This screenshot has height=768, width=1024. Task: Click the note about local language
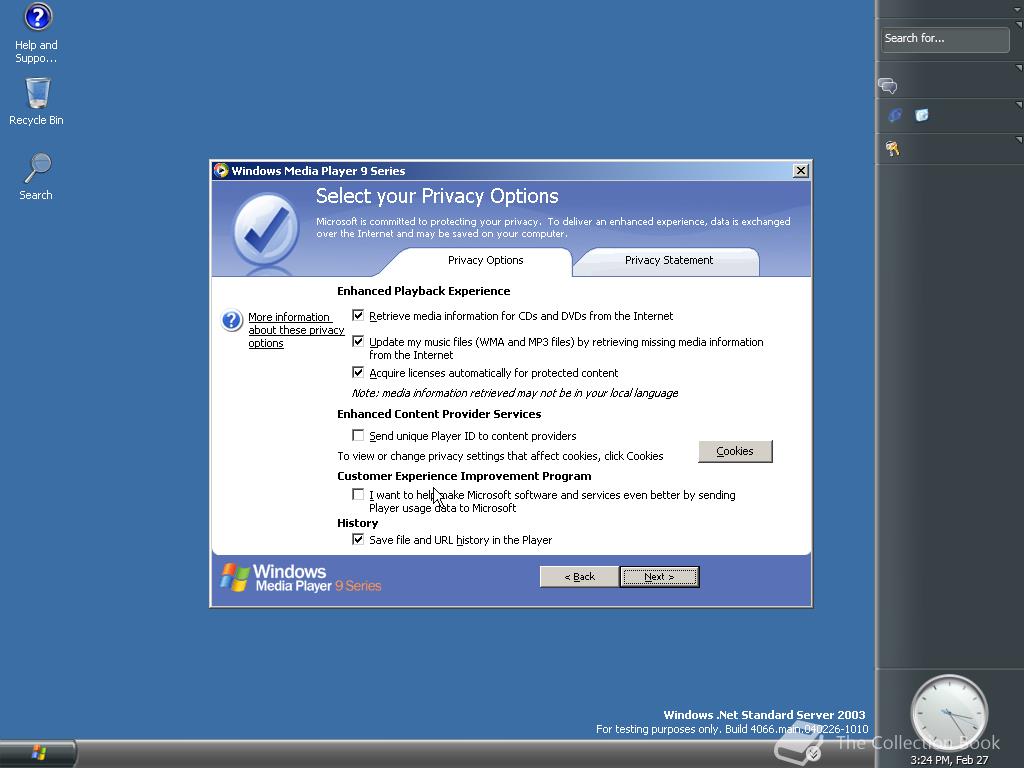pyautogui.click(x=515, y=393)
